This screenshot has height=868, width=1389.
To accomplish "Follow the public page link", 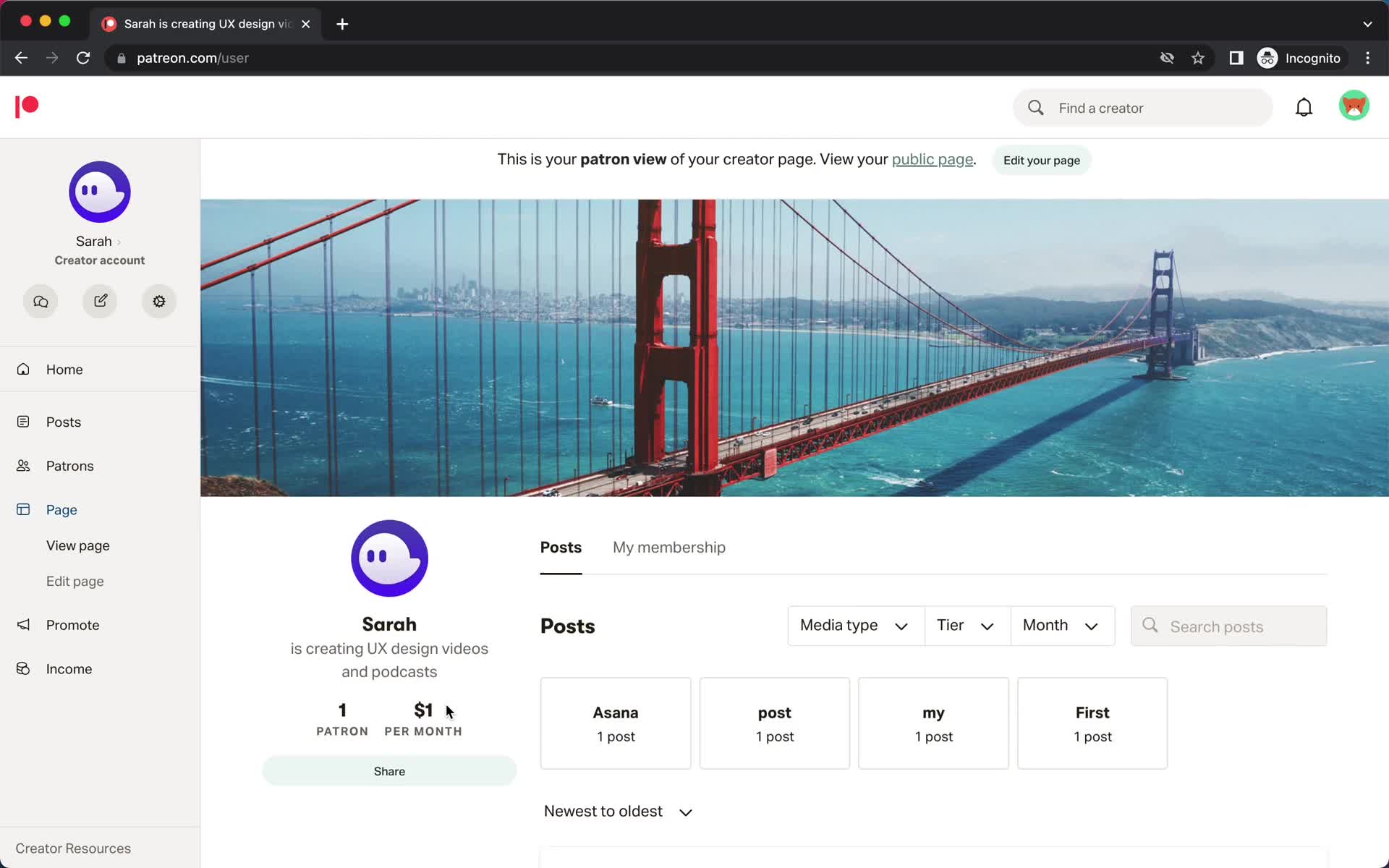I will tap(932, 159).
